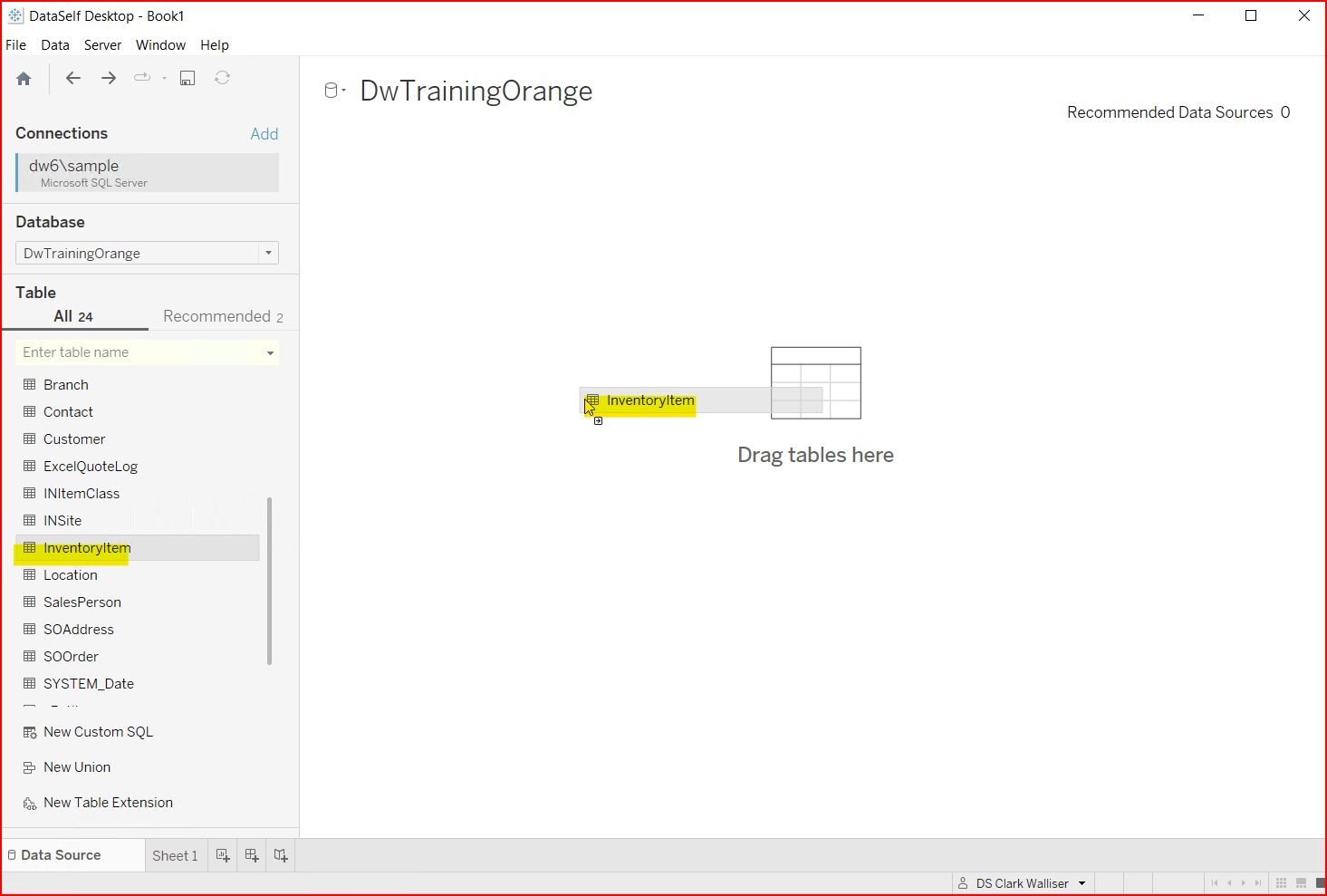Click the New Dashboard icon
The image size is (1327, 896).
coord(252,855)
